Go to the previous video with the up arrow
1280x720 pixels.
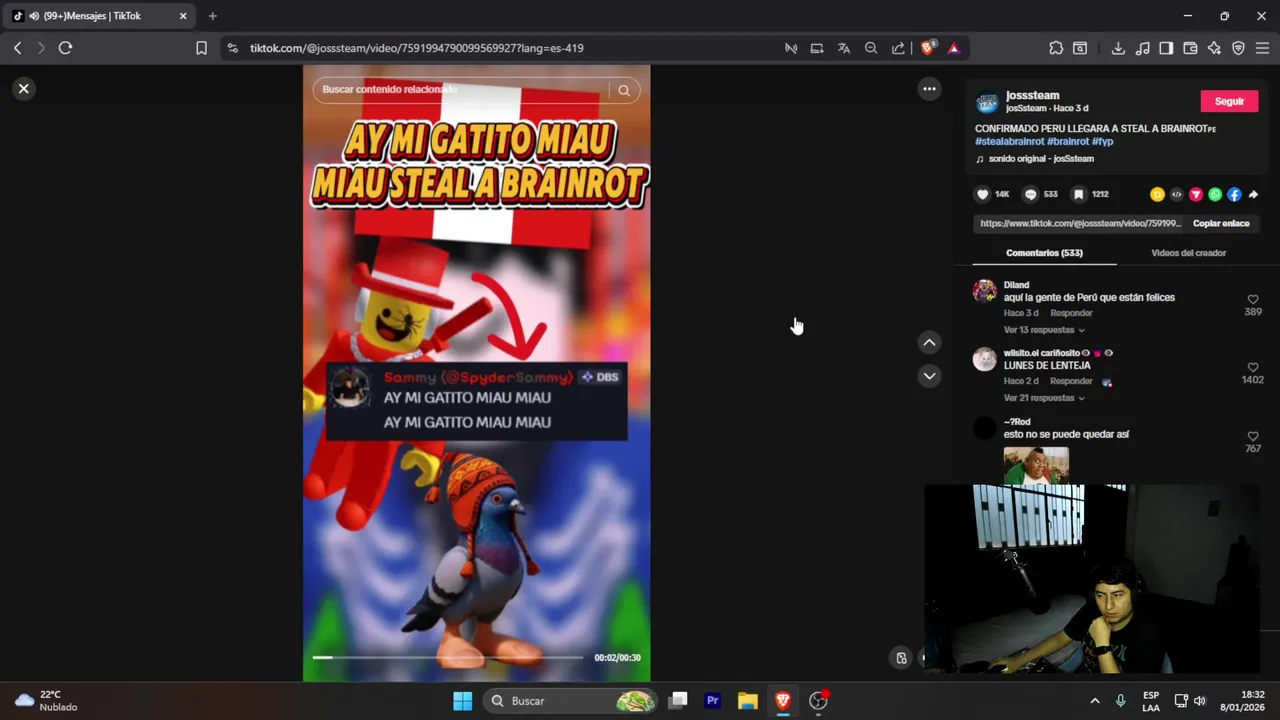click(929, 343)
